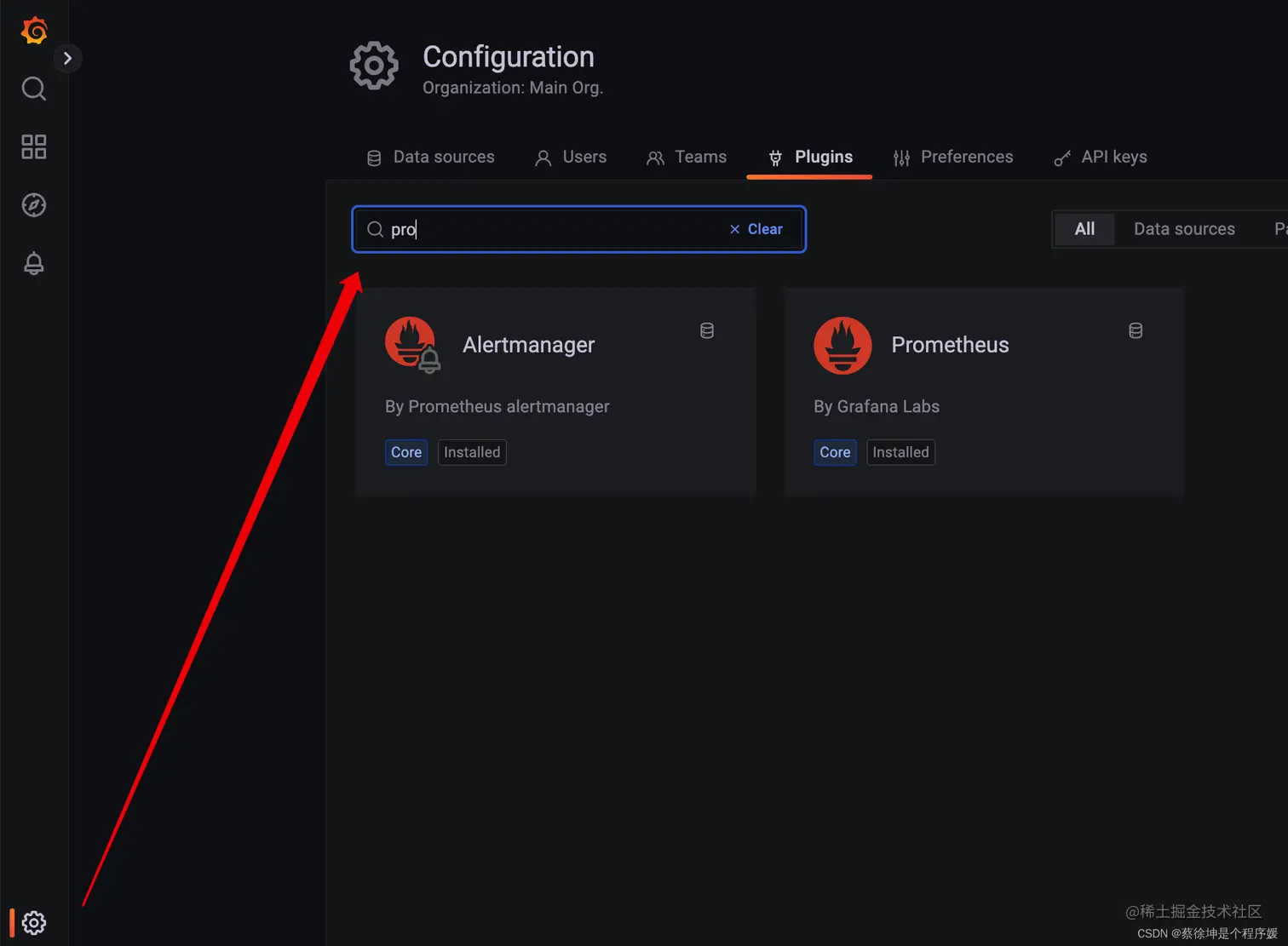Open the Configuration gear in sidebar

click(x=34, y=922)
